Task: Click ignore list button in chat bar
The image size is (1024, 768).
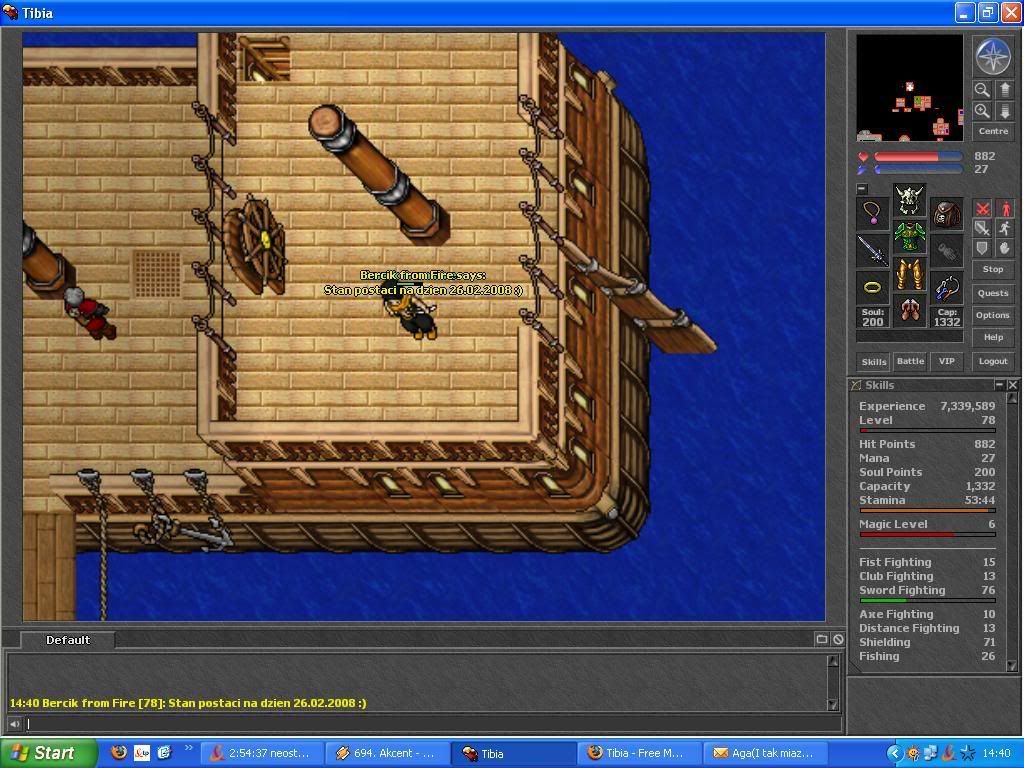Action: [x=838, y=639]
